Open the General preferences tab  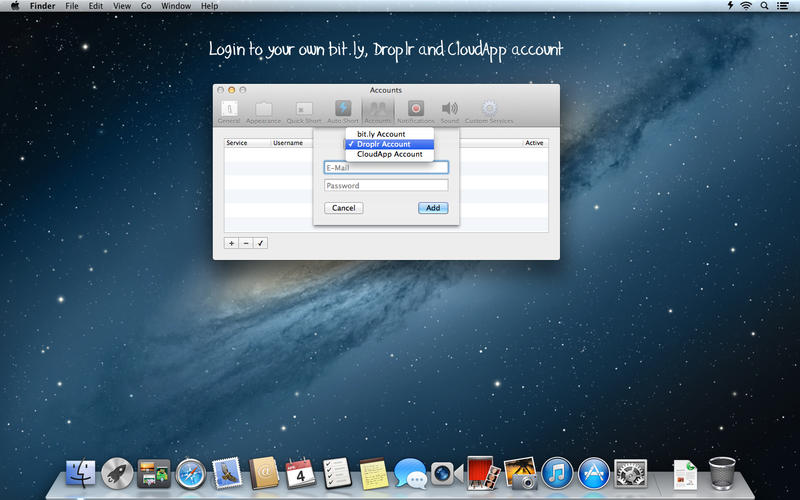pyautogui.click(x=229, y=112)
